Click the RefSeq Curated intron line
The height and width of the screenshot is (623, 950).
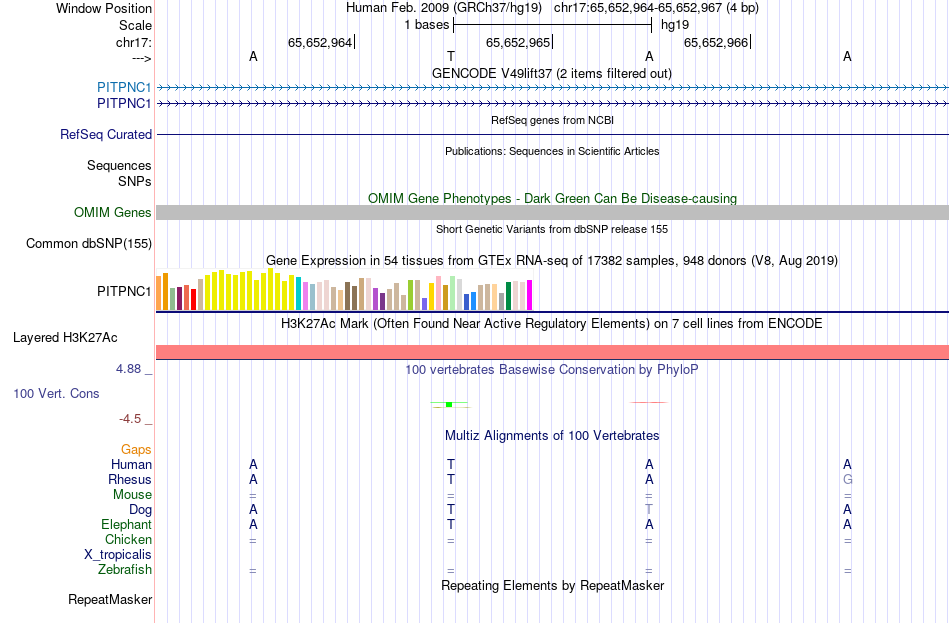[x=553, y=134]
